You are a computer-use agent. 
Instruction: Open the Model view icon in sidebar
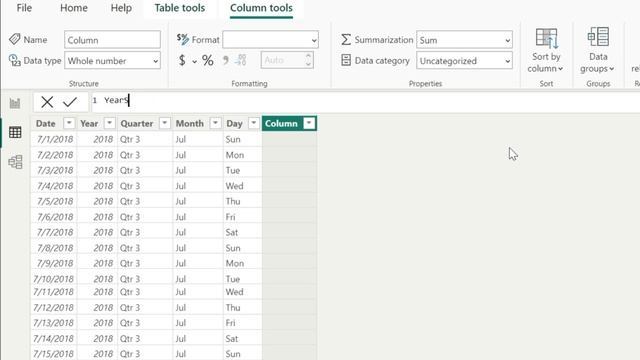click(x=15, y=162)
